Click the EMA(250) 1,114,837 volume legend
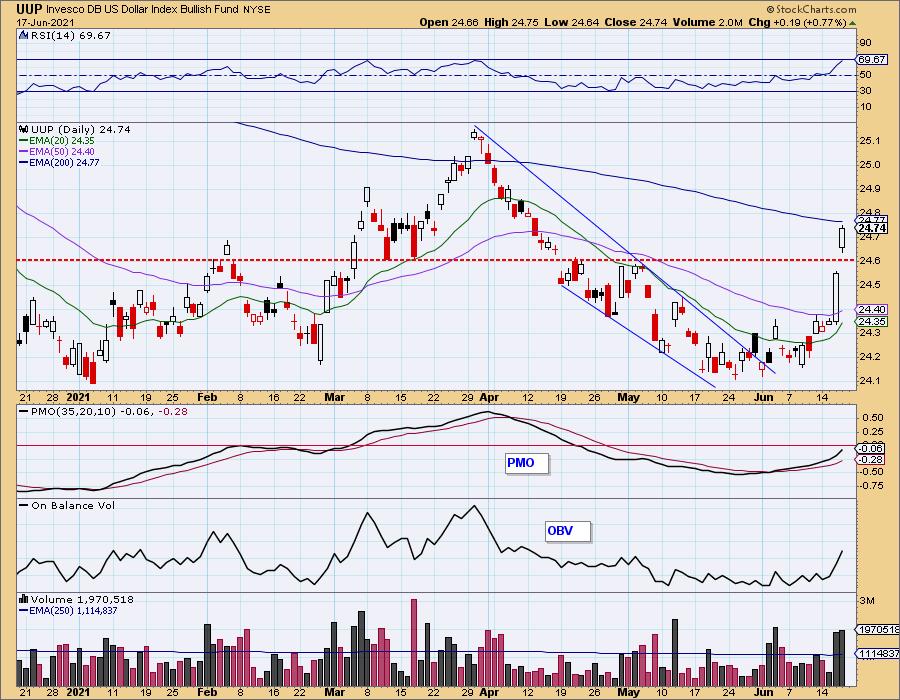 [x=68, y=610]
